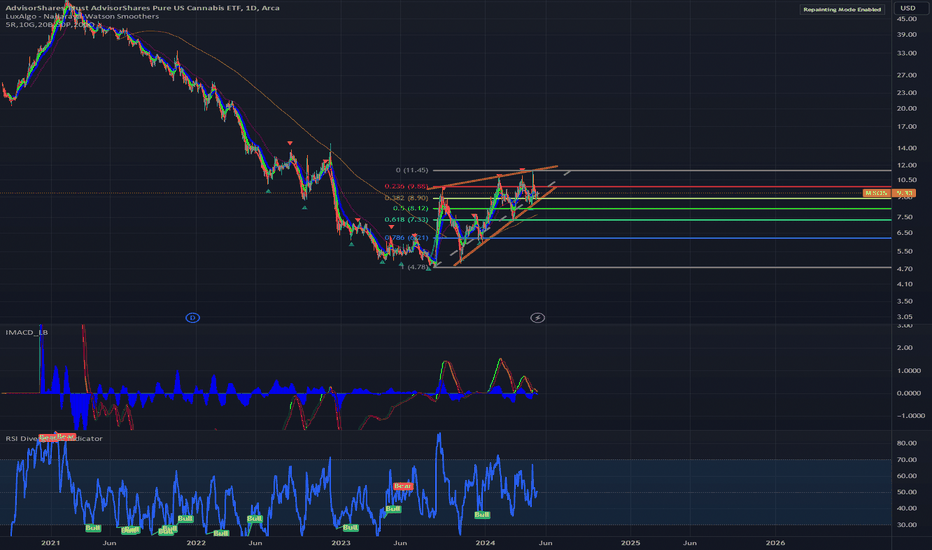Image resolution: width=932 pixels, height=550 pixels.
Task: Click the 80.00 value on the RSI scale
Action: [x=906, y=444]
